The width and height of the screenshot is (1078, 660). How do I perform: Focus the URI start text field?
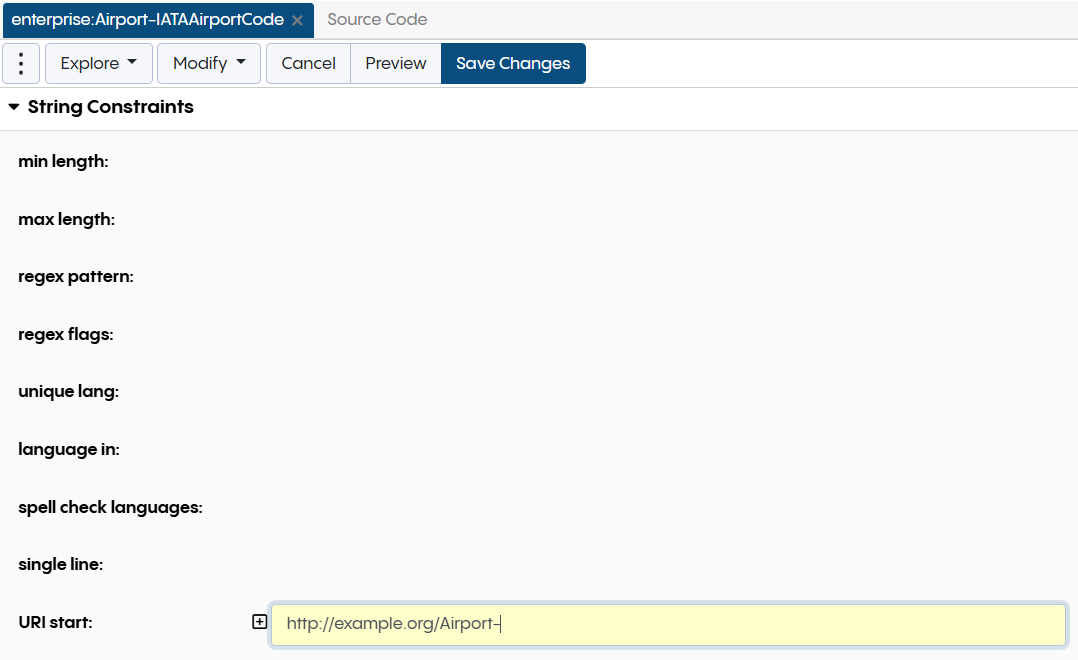tap(668, 624)
